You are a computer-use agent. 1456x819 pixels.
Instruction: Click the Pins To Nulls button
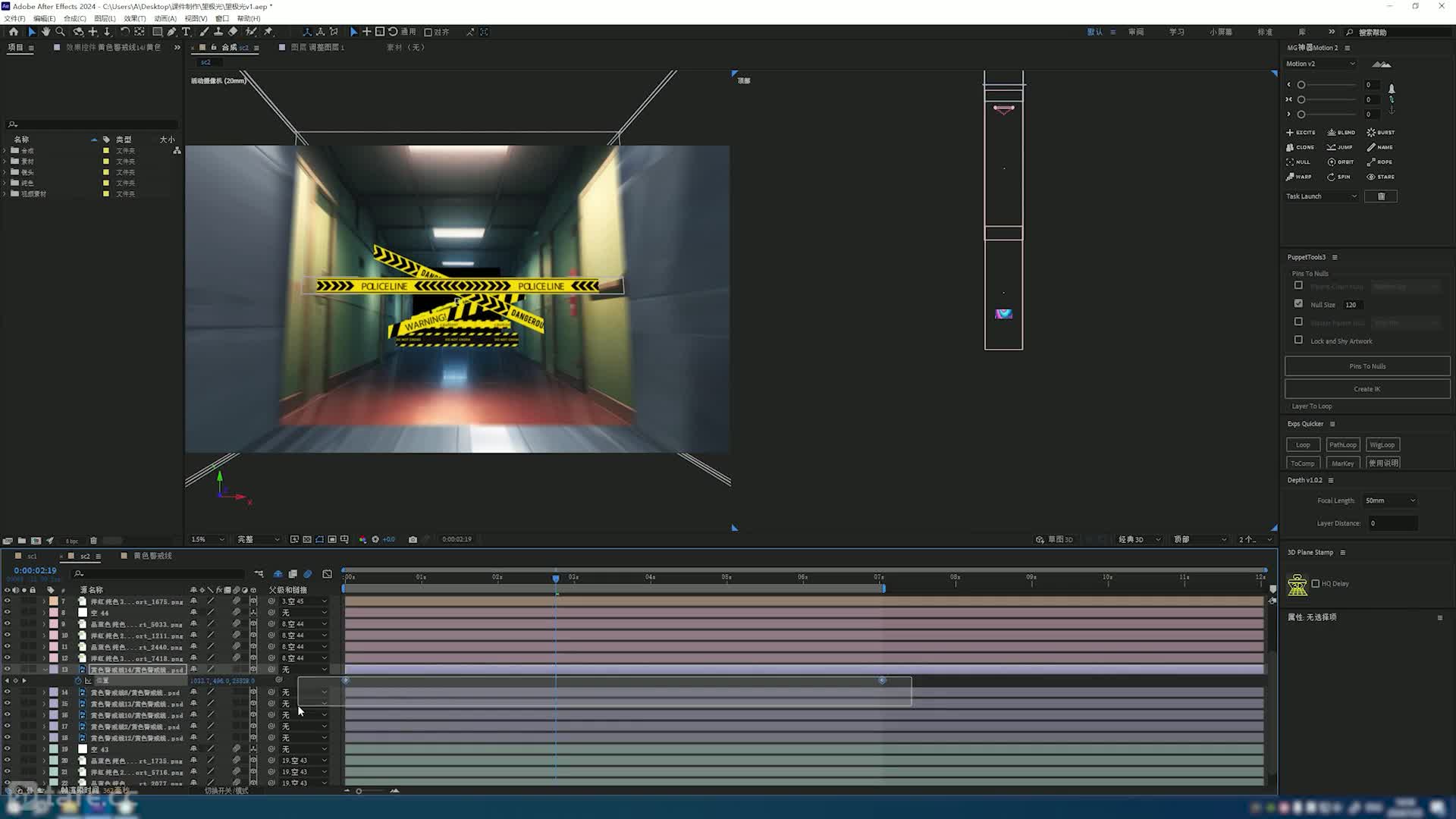[x=1367, y=366]
